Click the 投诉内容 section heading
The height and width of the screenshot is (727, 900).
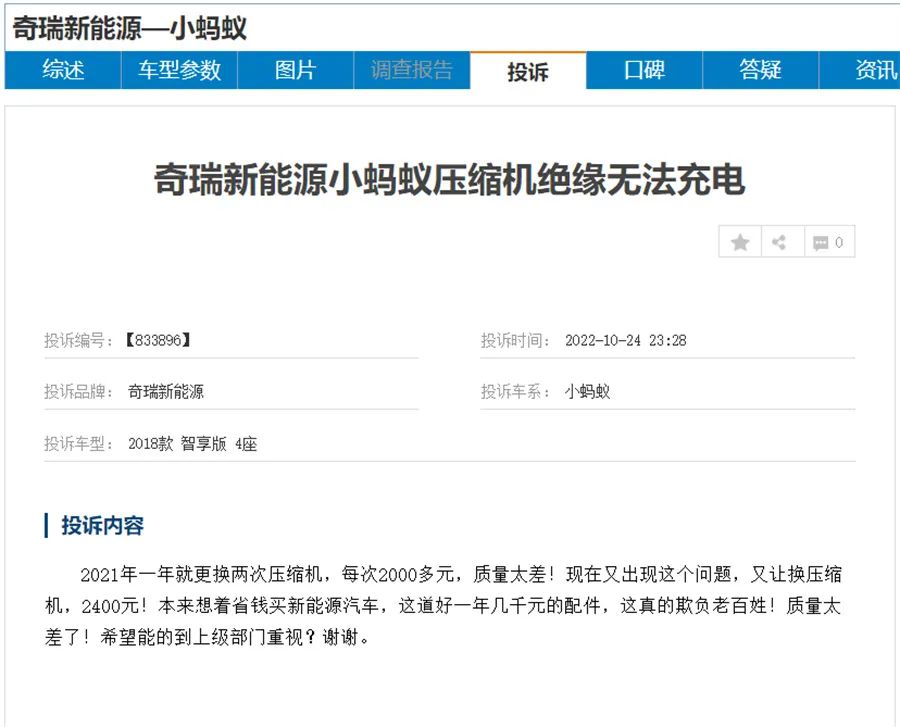click(102, 526)
